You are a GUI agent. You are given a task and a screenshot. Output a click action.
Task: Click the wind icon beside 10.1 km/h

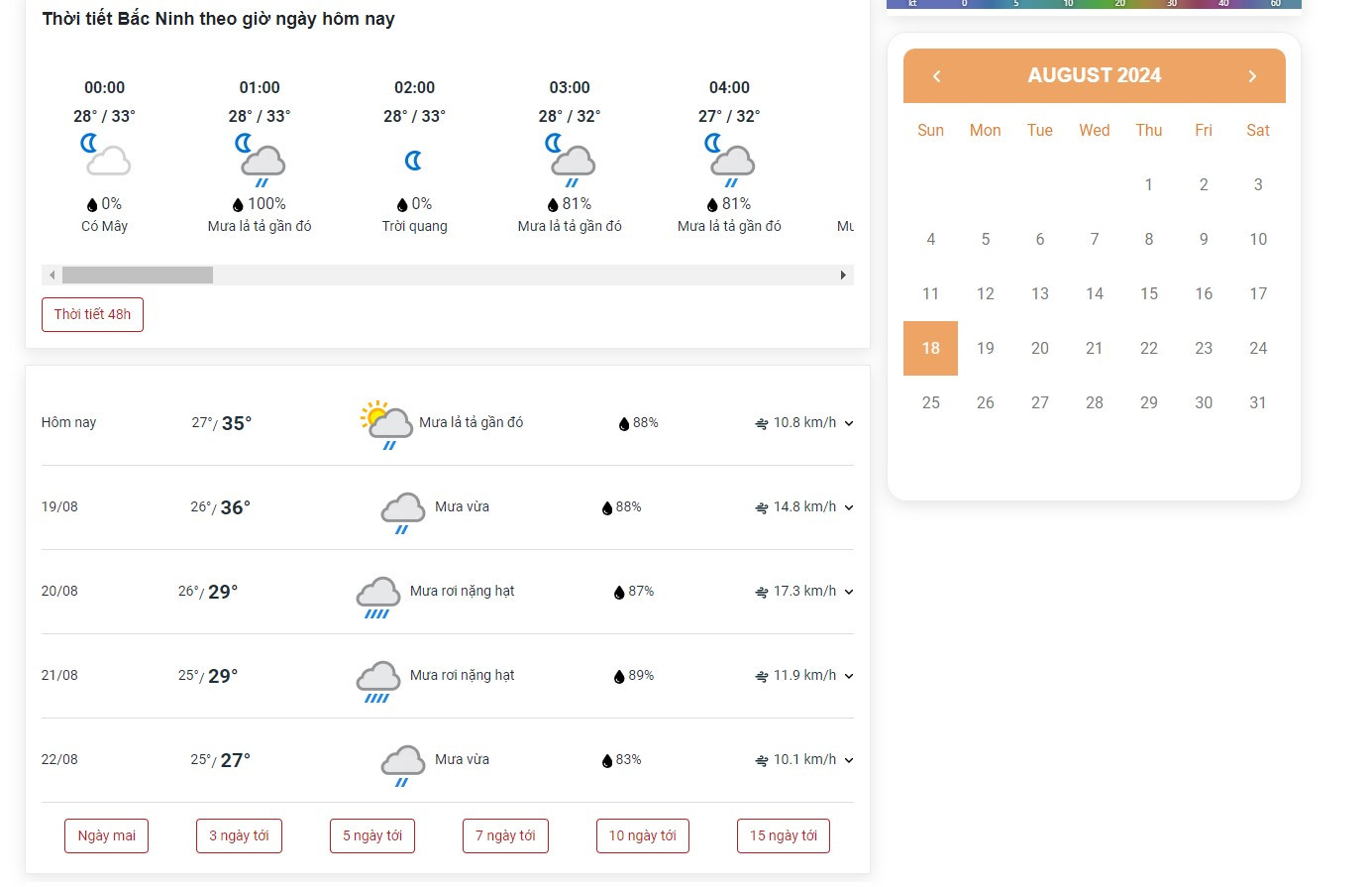[x=762, y=760]
